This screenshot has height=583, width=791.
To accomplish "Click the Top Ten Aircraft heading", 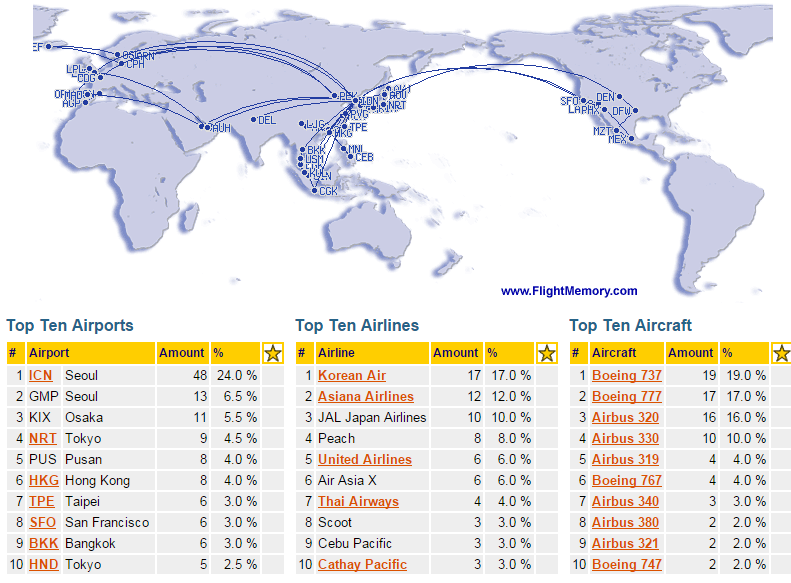I will pos(631,325).
